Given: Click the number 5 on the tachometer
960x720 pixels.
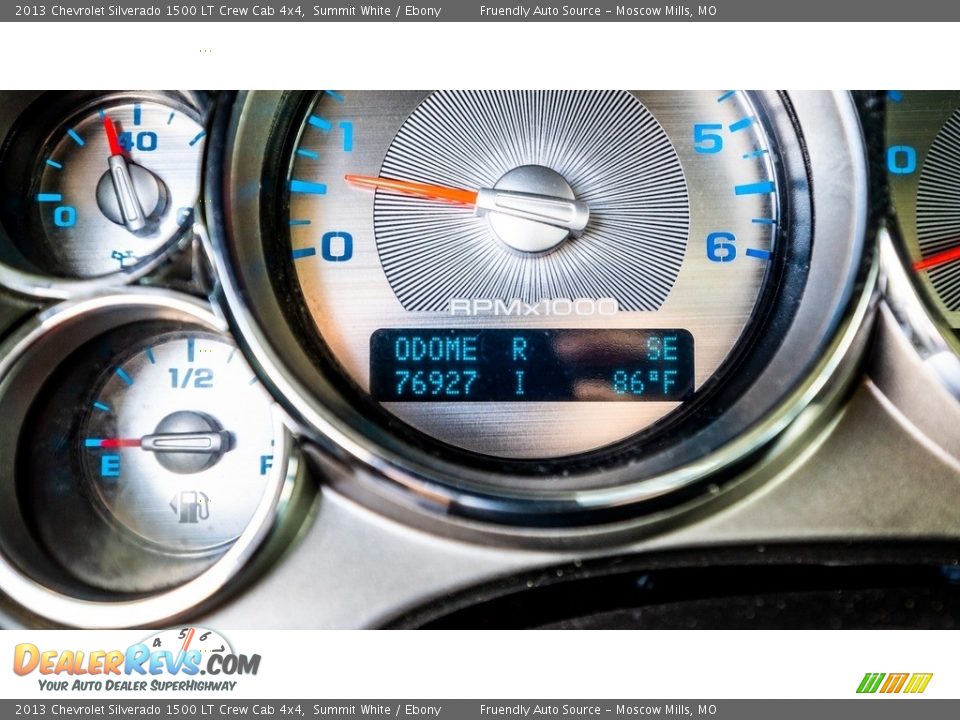Looking at the screenshot, I should pyautogui.click(x=708, y=138).
